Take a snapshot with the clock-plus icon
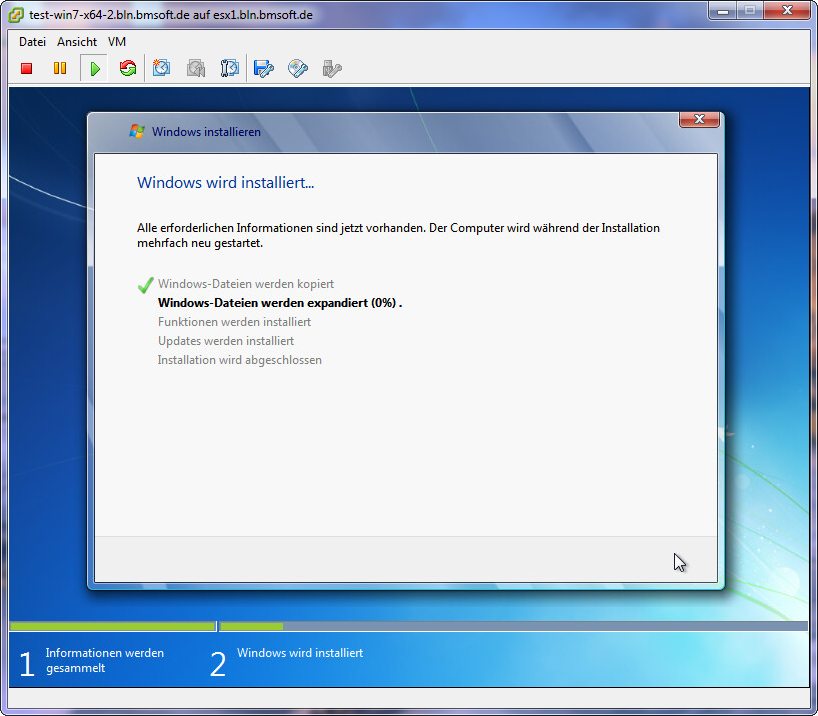The image size is (818, 716). tap(161, 68)
